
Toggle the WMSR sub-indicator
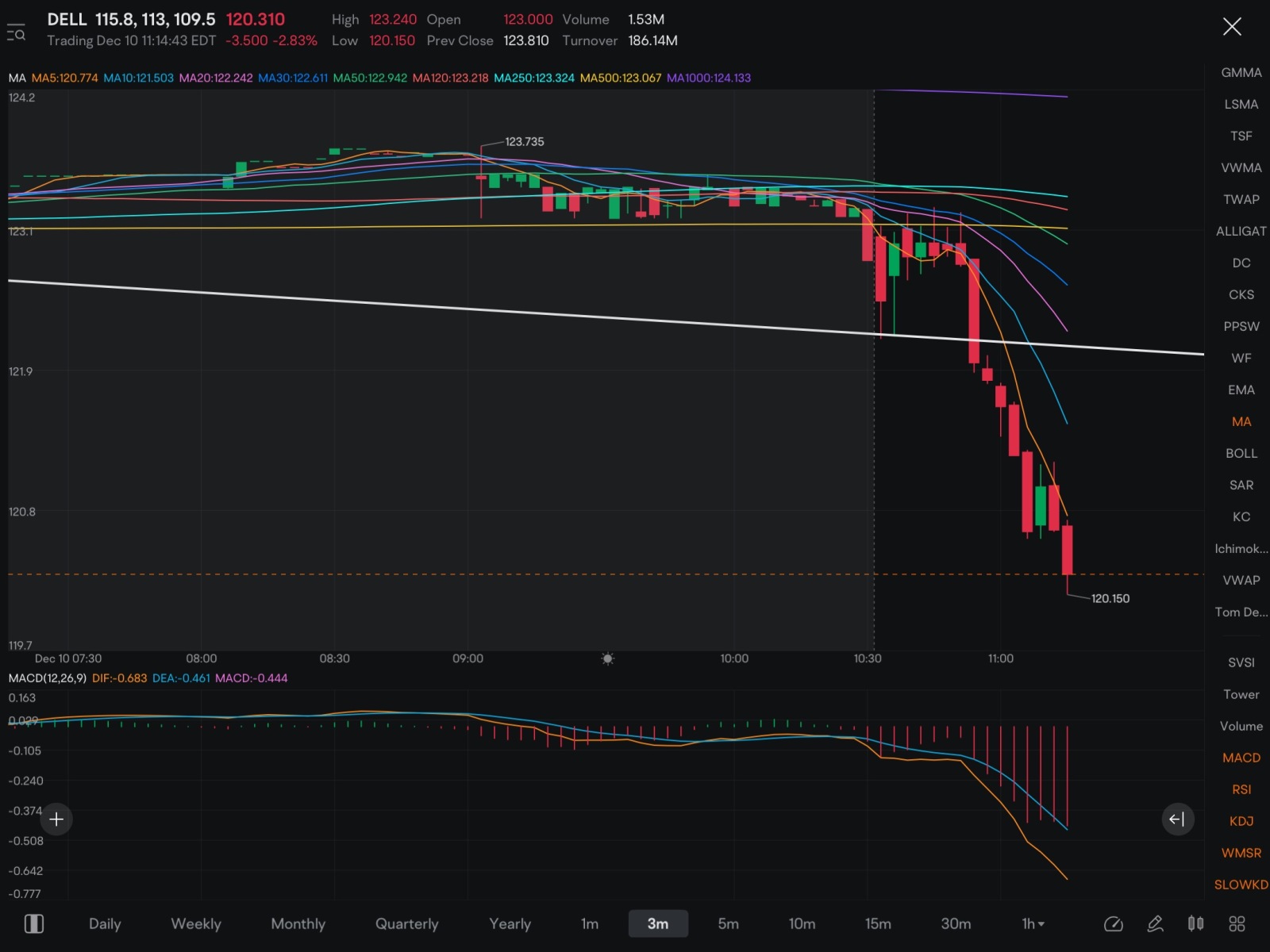pyautogui.click(x=1241, y=853)
